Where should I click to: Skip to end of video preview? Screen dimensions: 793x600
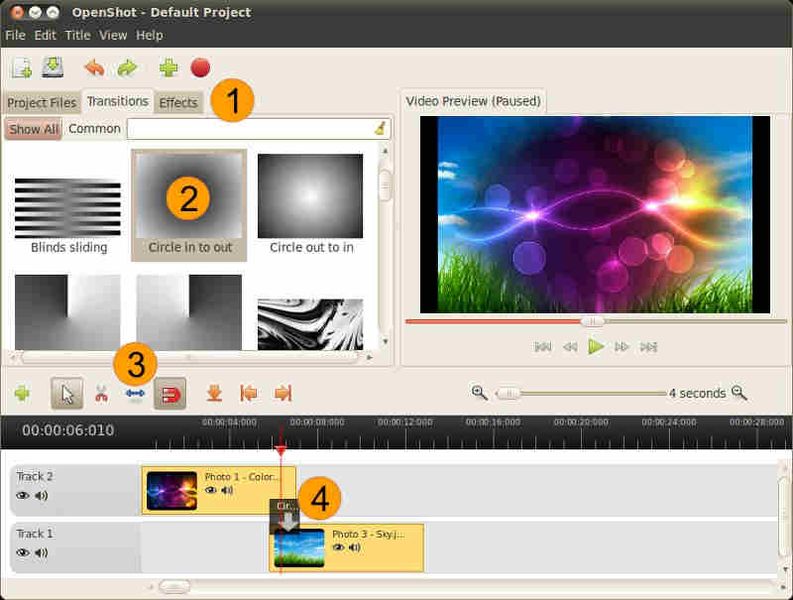(x=648, y=347)
